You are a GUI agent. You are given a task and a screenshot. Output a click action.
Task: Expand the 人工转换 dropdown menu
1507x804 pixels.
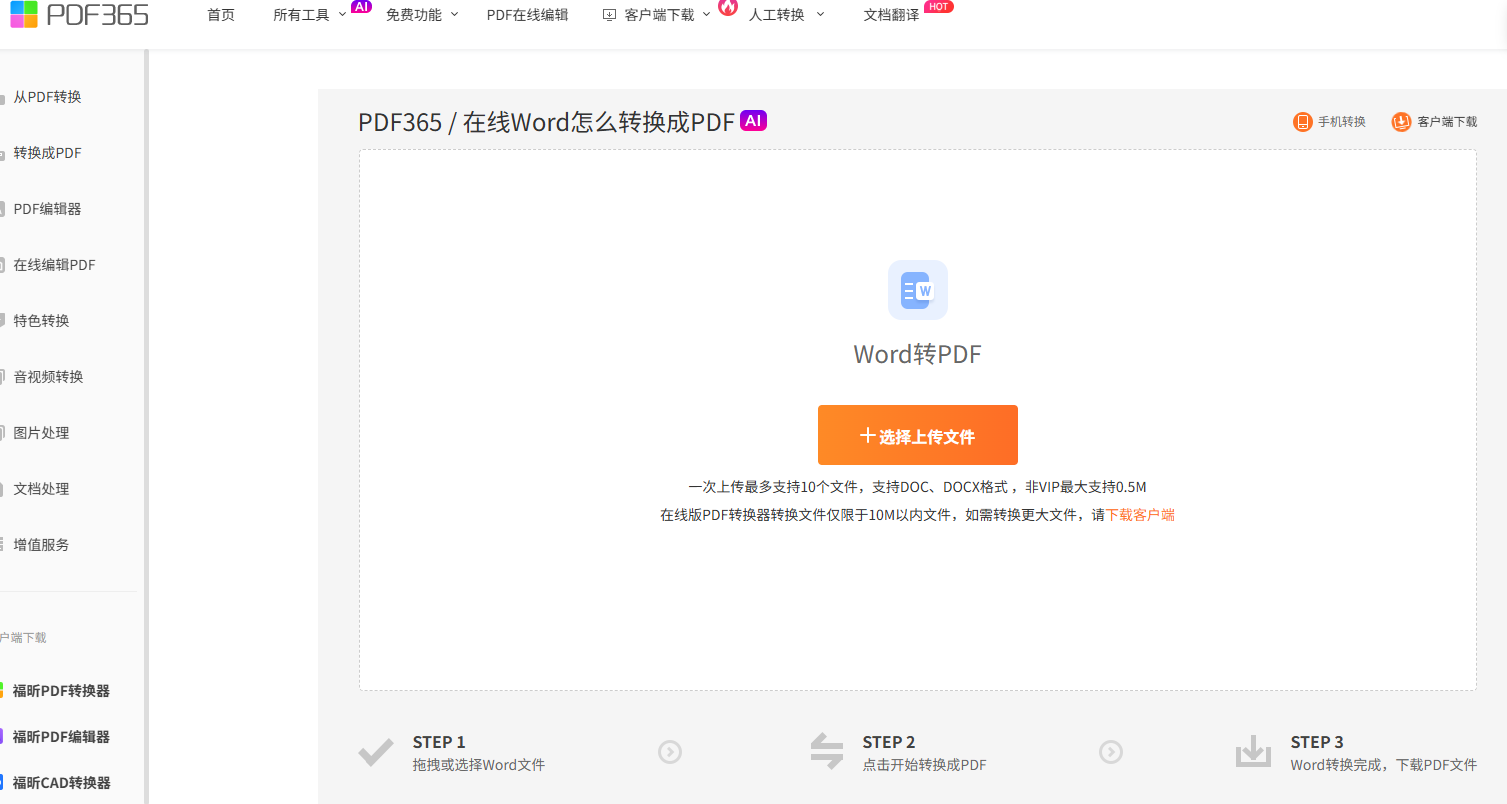point(786,15)
